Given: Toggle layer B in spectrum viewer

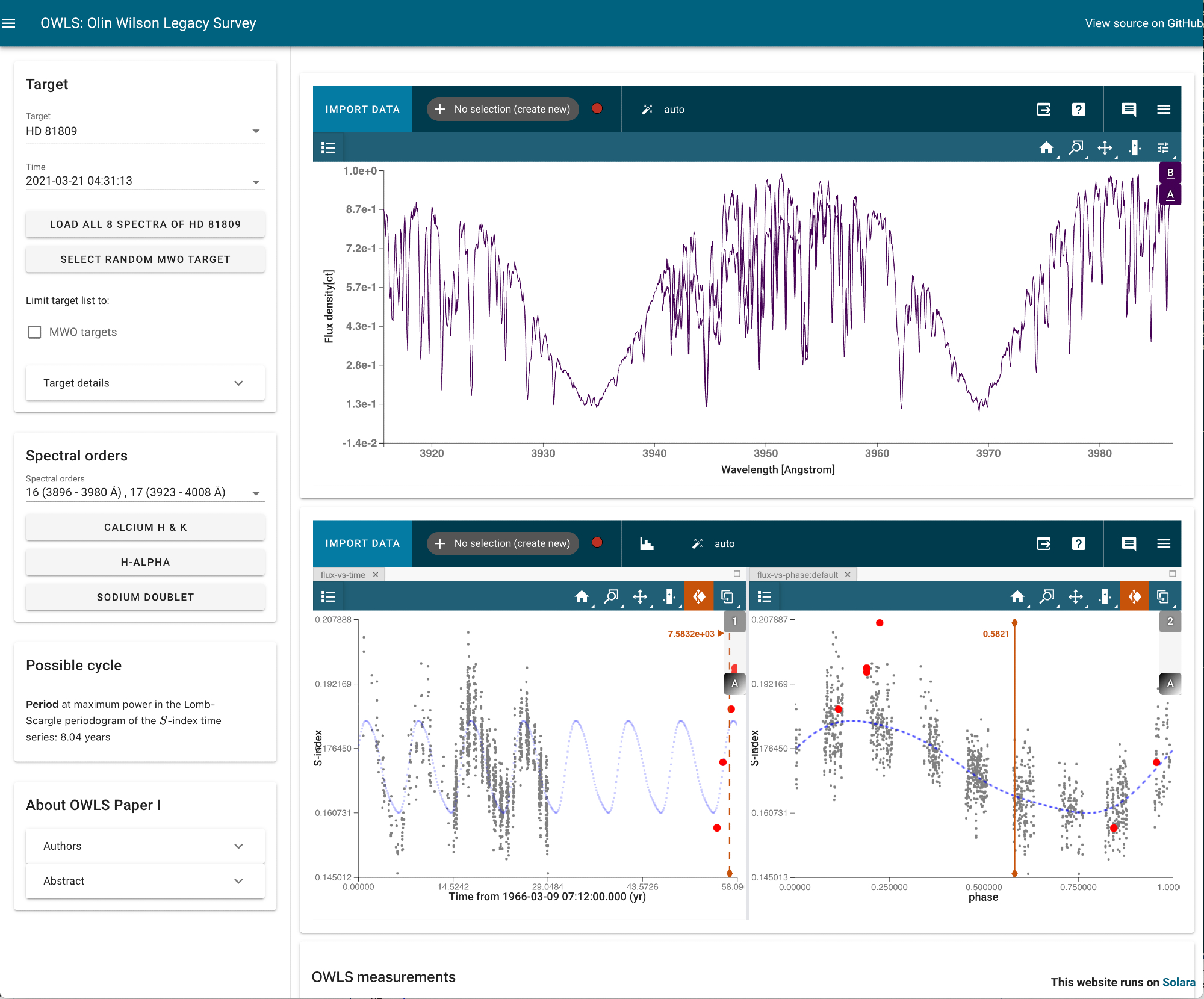Looking at the screenshot, I should pos(1170,173).
